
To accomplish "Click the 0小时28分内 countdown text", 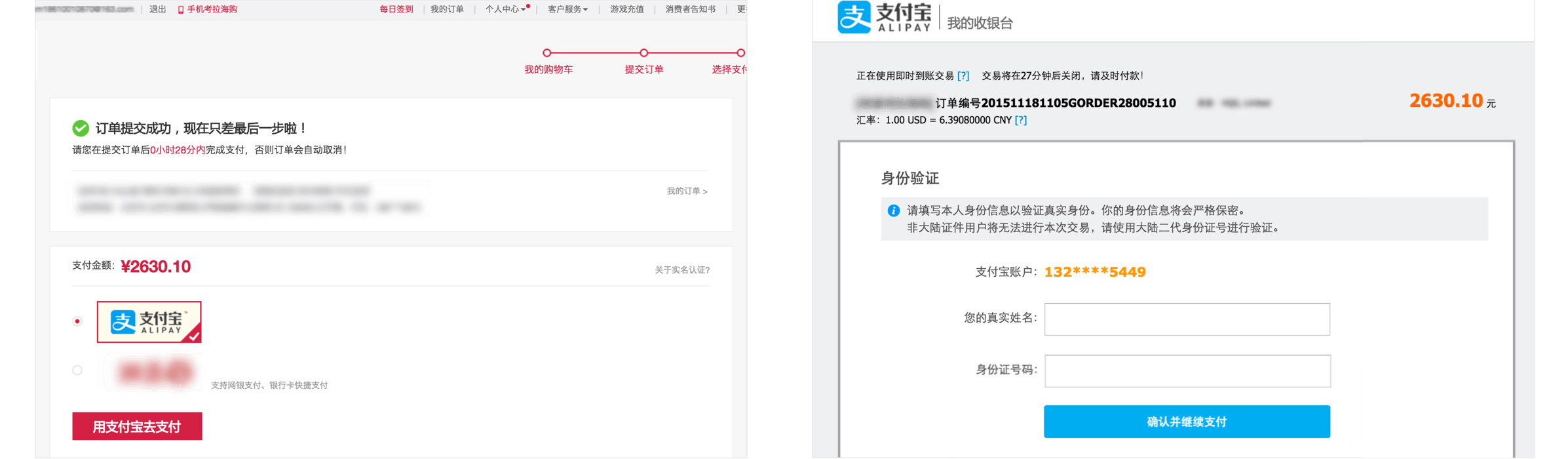I will pos(178,150).
